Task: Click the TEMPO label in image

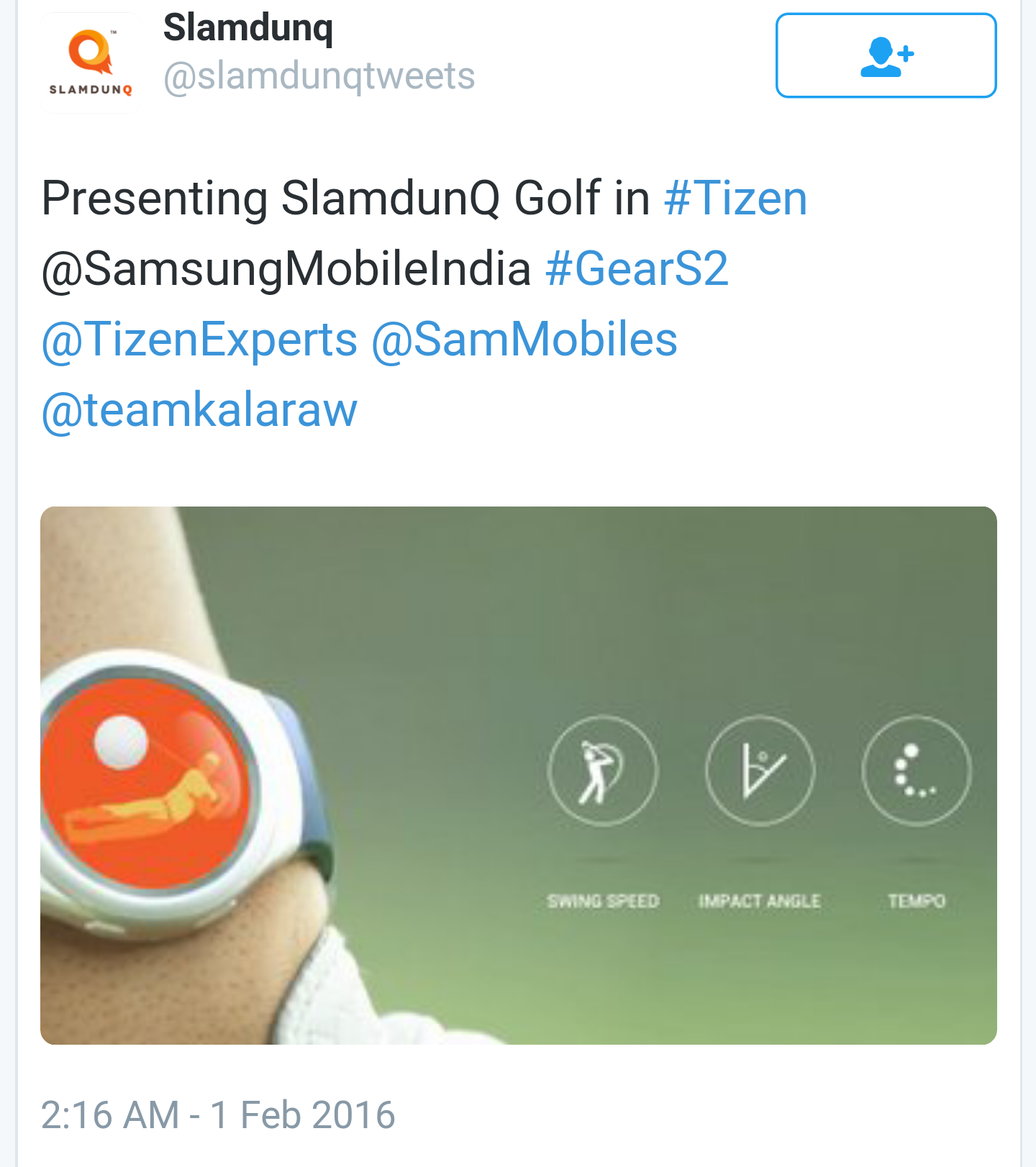Action: pyautogui.click(x=916, y=901)
